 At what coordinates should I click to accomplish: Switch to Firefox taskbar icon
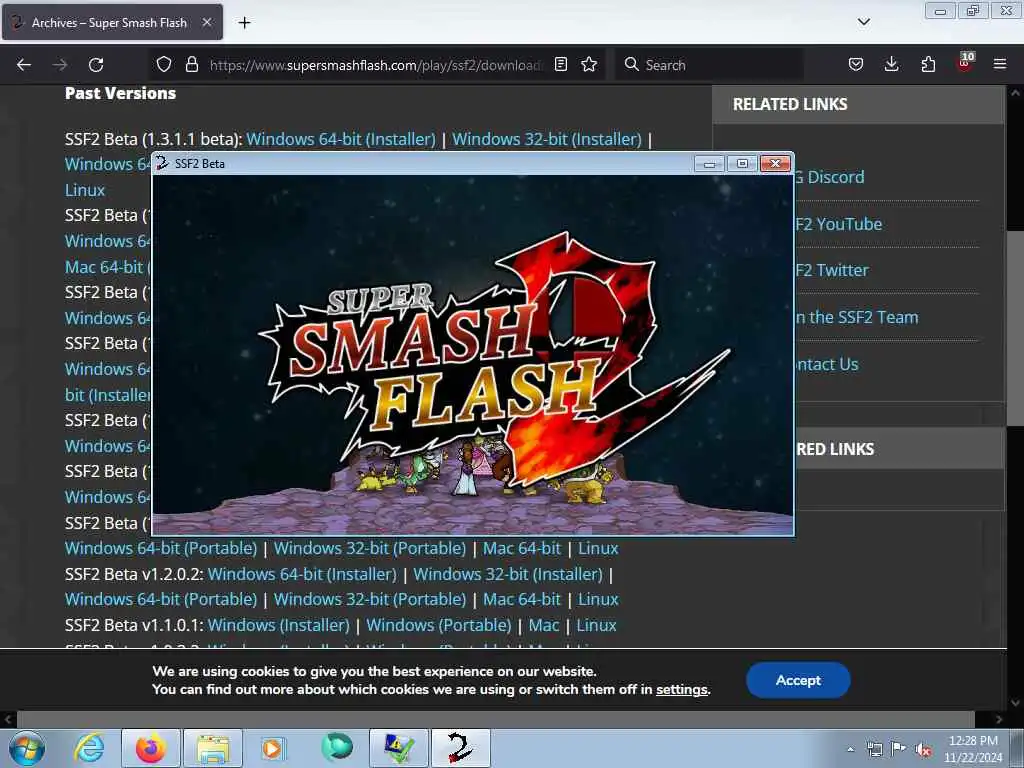(151, 748)
